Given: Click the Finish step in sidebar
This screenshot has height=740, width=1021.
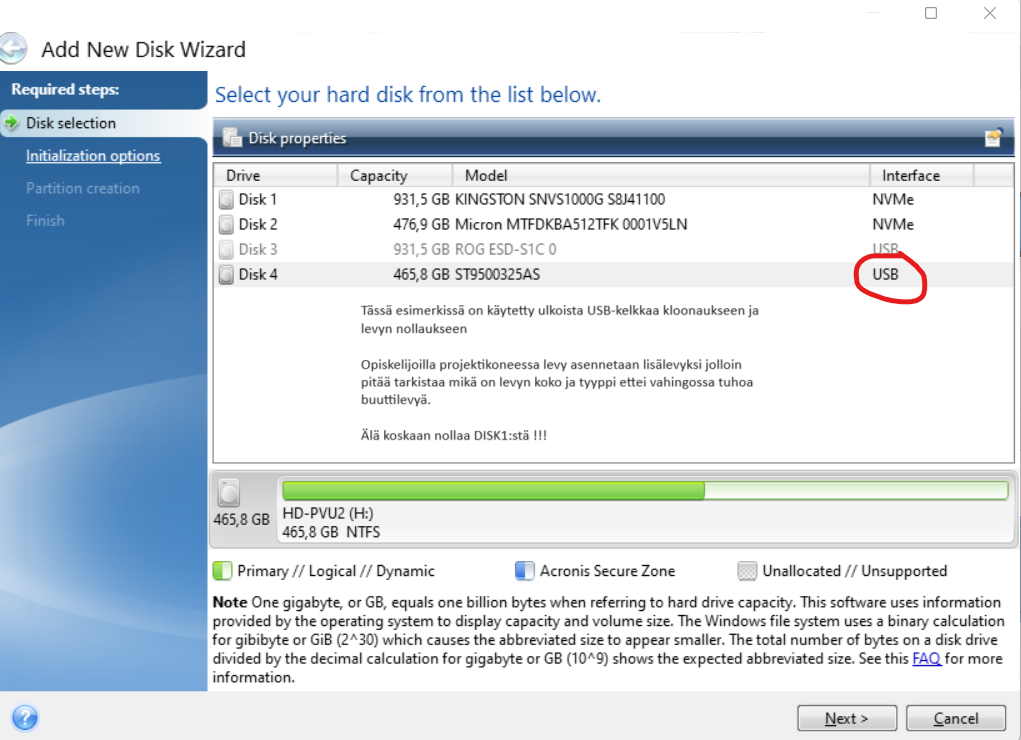Looking at the screenshot, I should click(46, 221).
